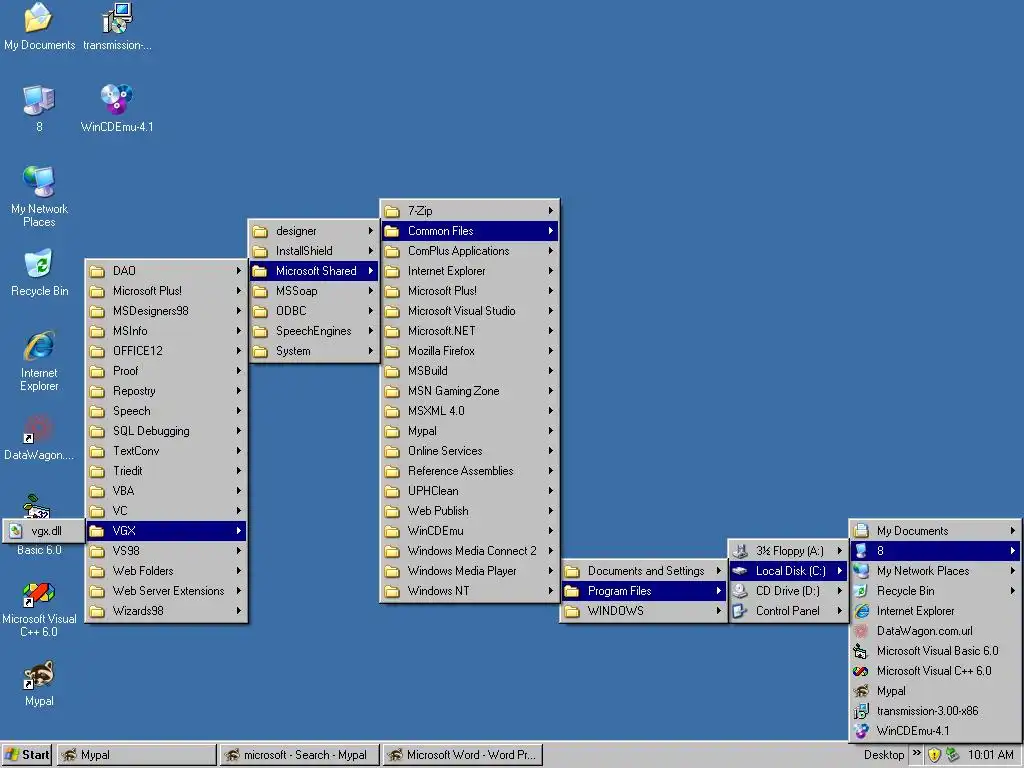Open the Triedit folder entry
The height and width of the screenshot is (768, 1024).
coord(167,471)
